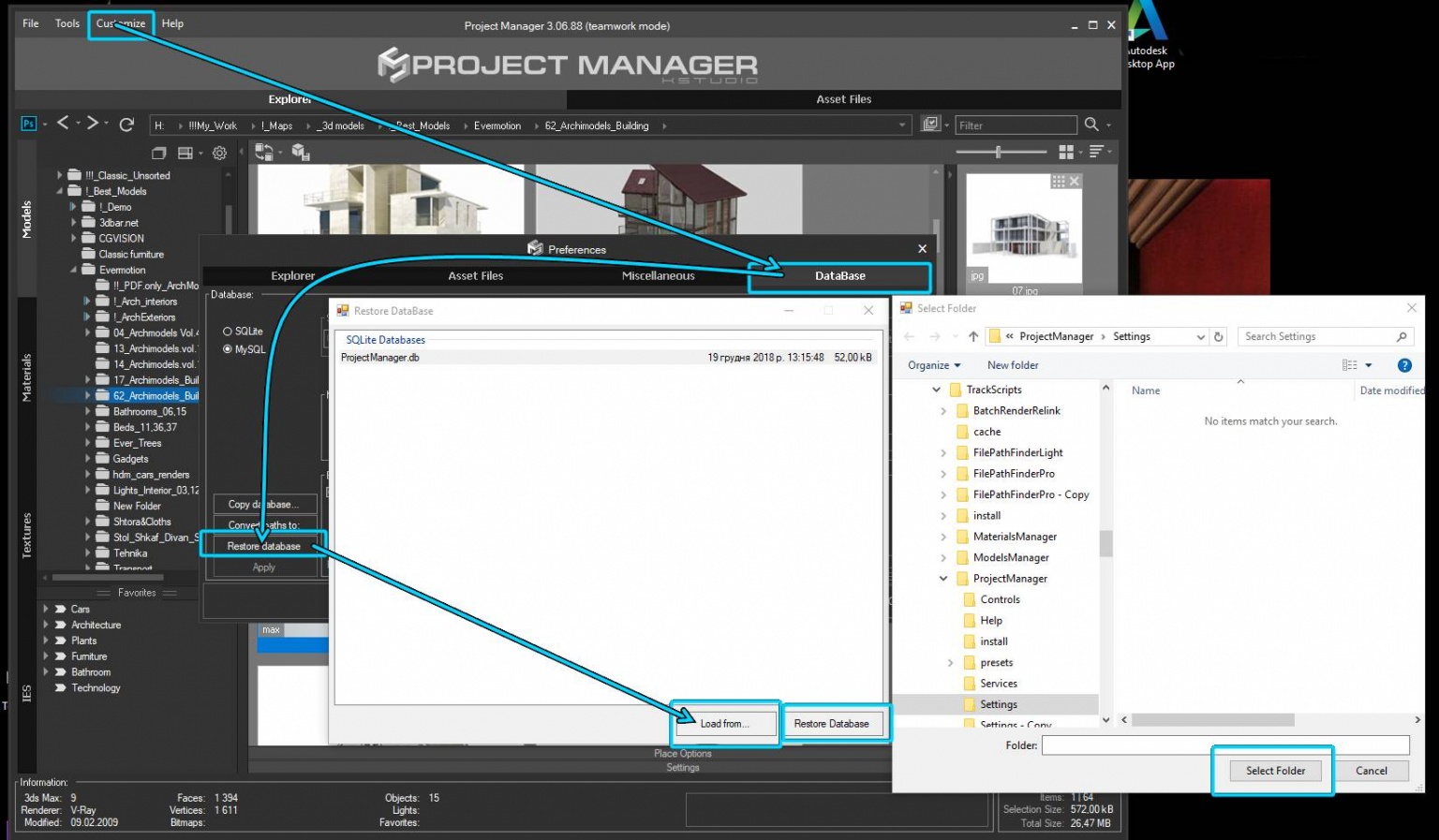Switch to the Asset Files main tab
Image resolution: width=1439 pixels, height=840 pixels.
(x=843, y=99)
